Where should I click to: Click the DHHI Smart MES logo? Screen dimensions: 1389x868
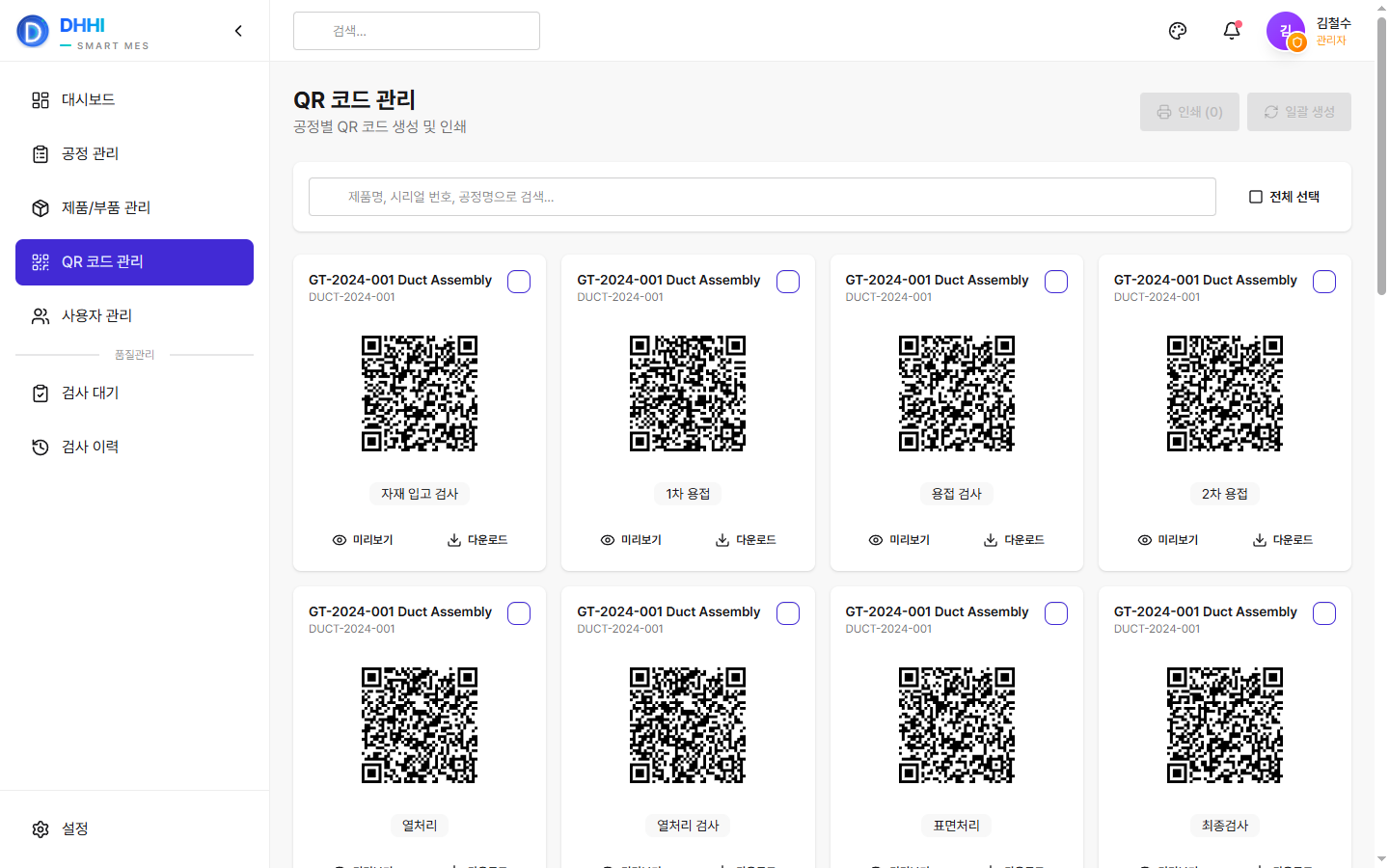[83, 31]
